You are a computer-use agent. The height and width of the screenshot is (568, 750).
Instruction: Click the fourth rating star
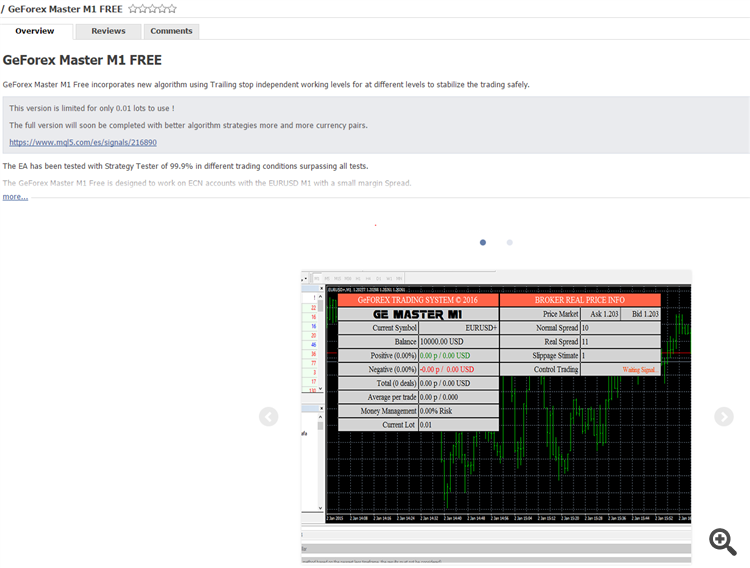(162, 9)
